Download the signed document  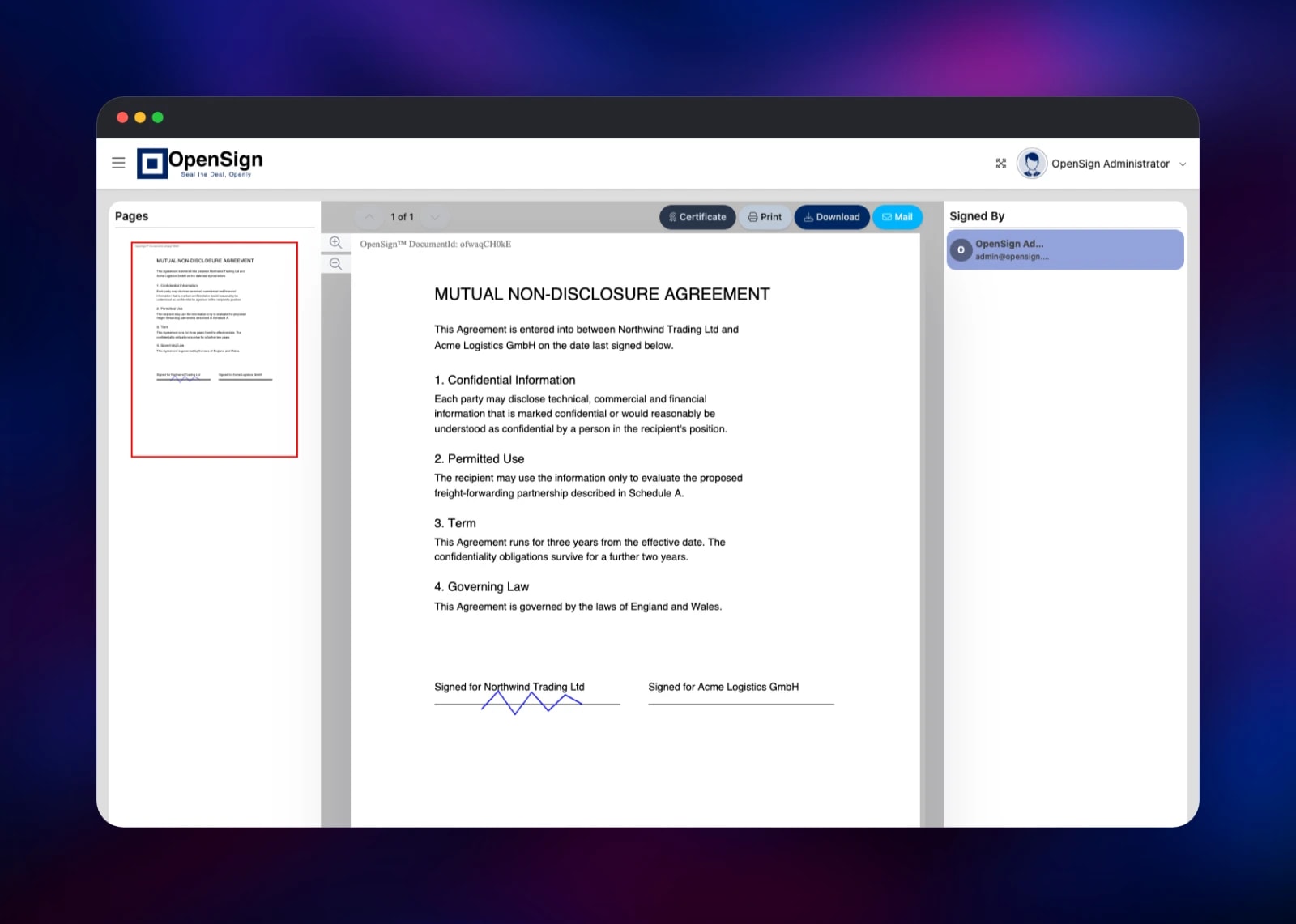832,217
